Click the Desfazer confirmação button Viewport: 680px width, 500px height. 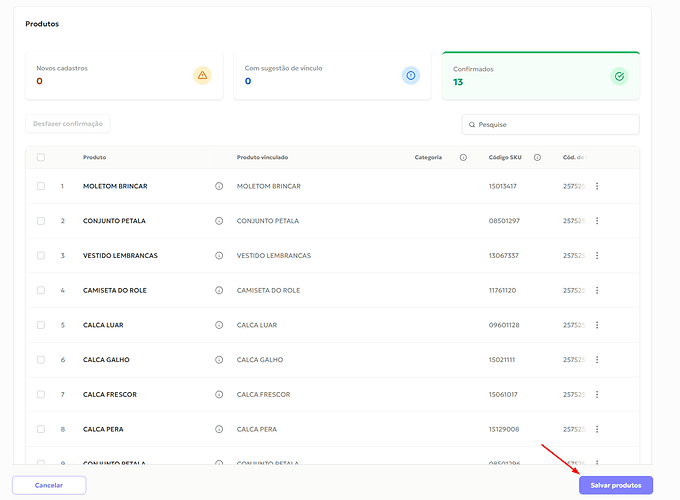pyautogui.click(x=68, y=124)
